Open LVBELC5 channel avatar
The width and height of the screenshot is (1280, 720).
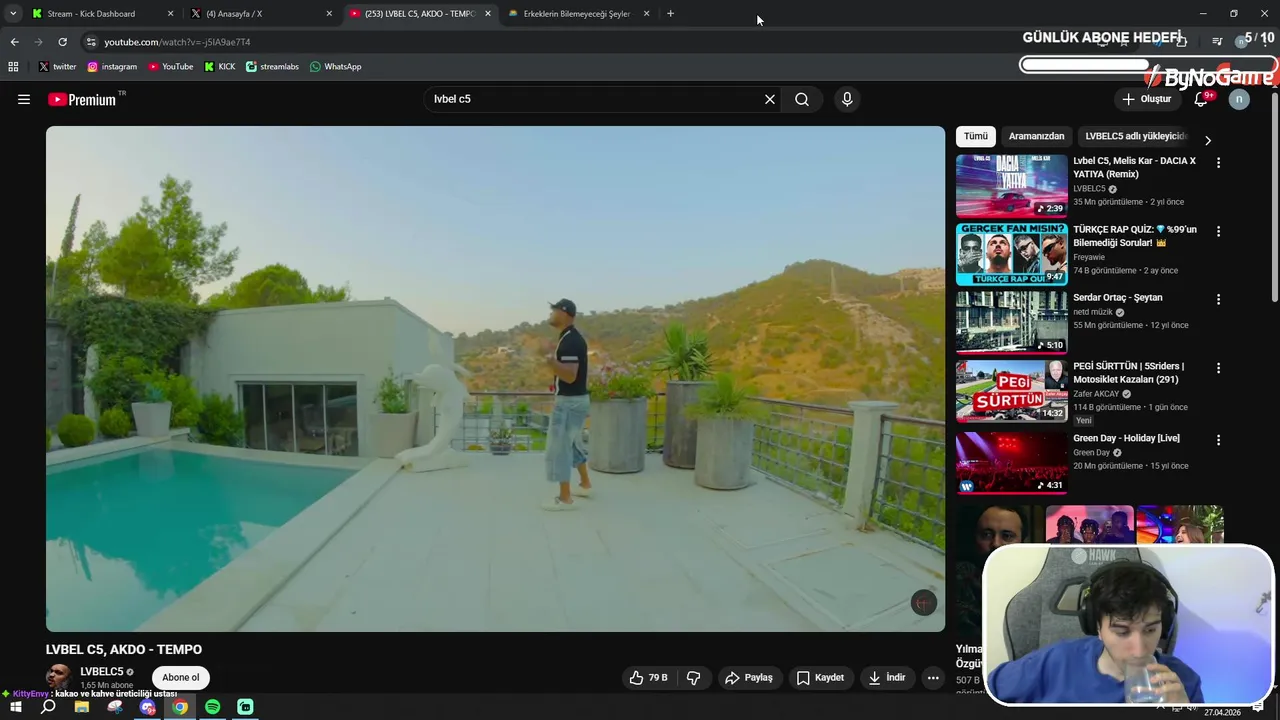[59, 677]
